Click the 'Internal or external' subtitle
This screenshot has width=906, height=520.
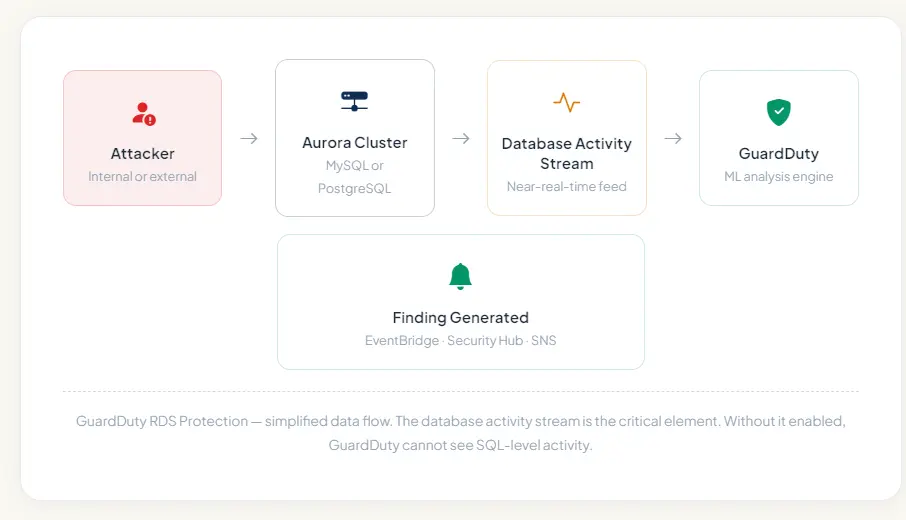[x=143, y=177]
